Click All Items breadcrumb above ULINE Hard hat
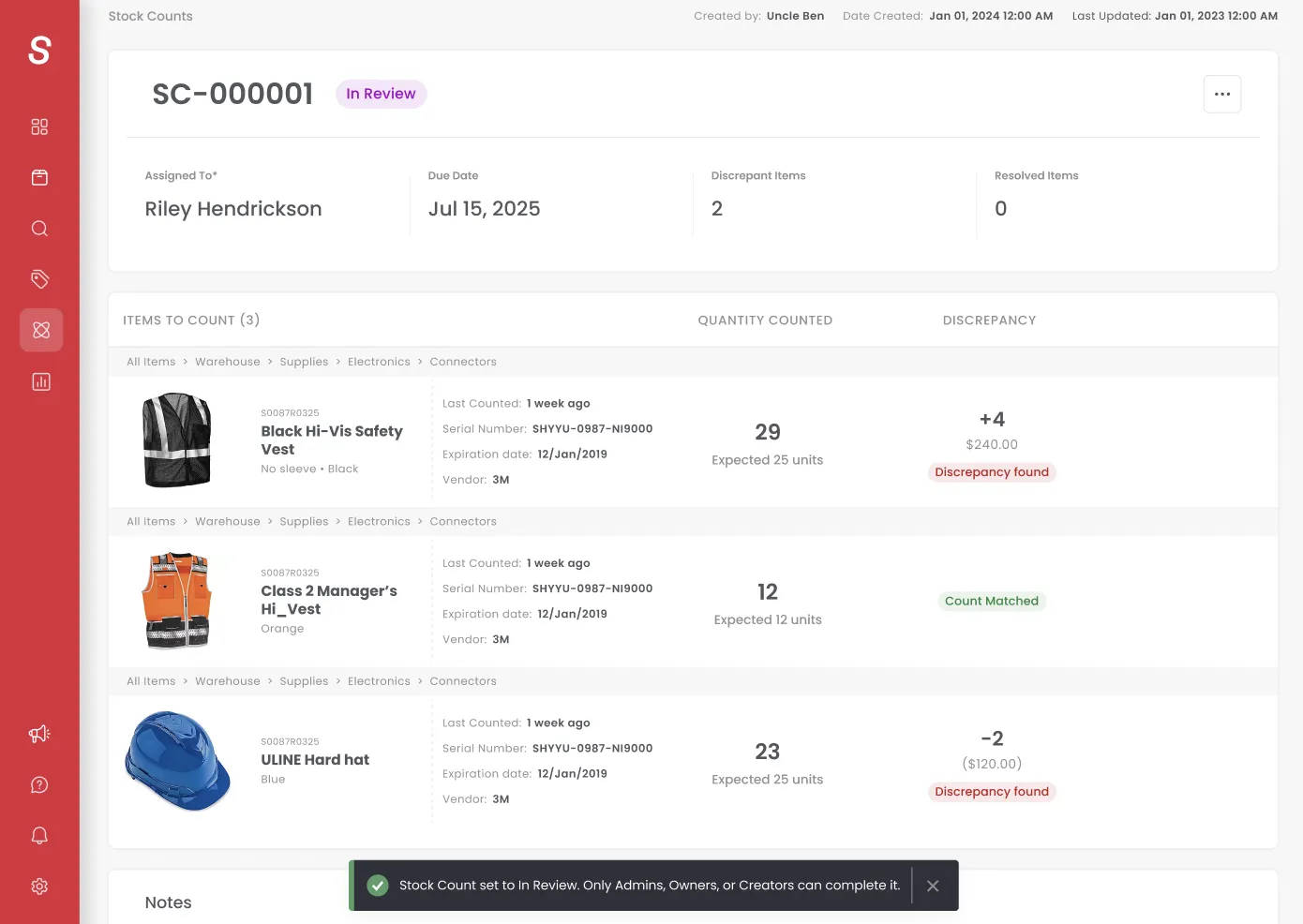The width and height of the screenshot is (1303, 924). click(151, 681)
